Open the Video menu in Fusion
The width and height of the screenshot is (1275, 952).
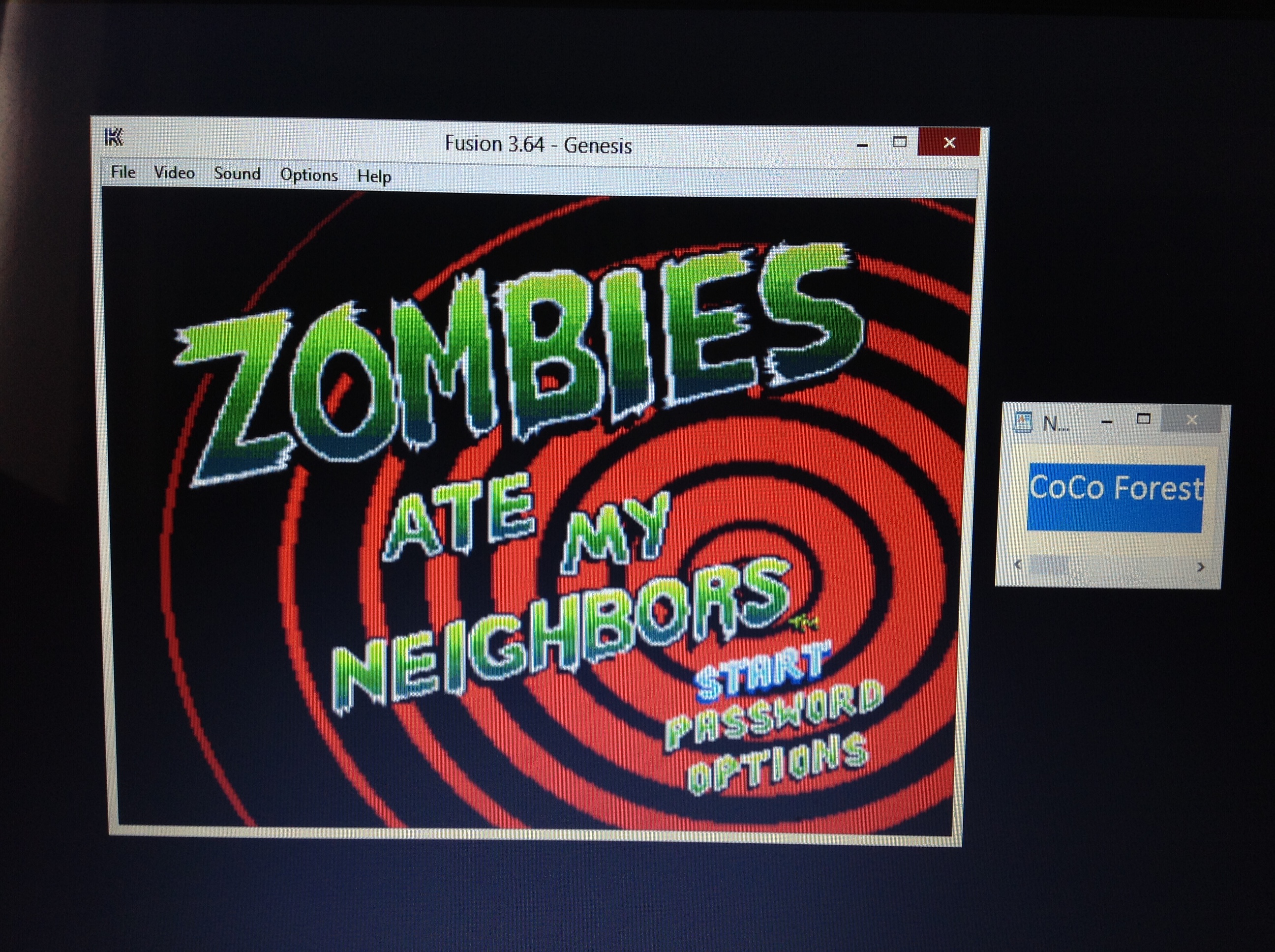(174, 173)
